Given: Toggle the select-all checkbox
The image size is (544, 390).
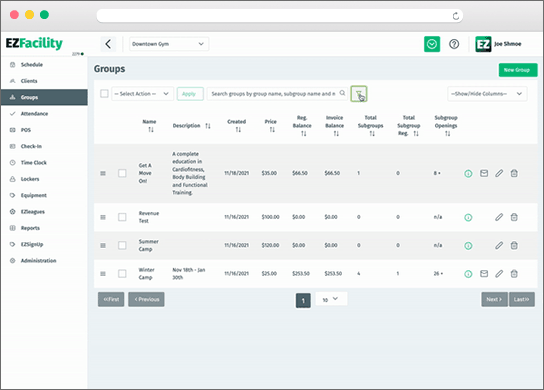Looking at the screenshot, I should (x=104, y=93).
